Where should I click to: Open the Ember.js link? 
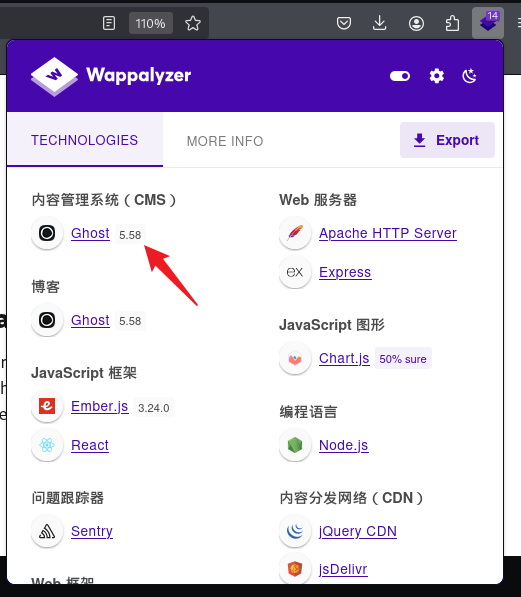(x=100, y=406)
